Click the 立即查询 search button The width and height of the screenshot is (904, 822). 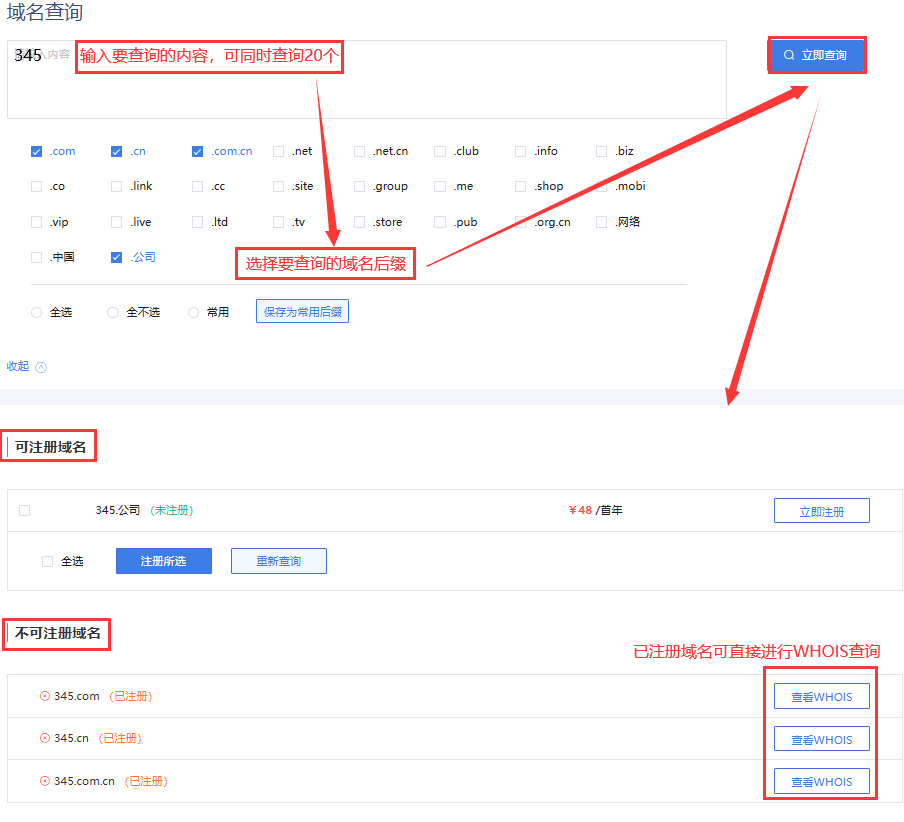click(x=815, y=56)
